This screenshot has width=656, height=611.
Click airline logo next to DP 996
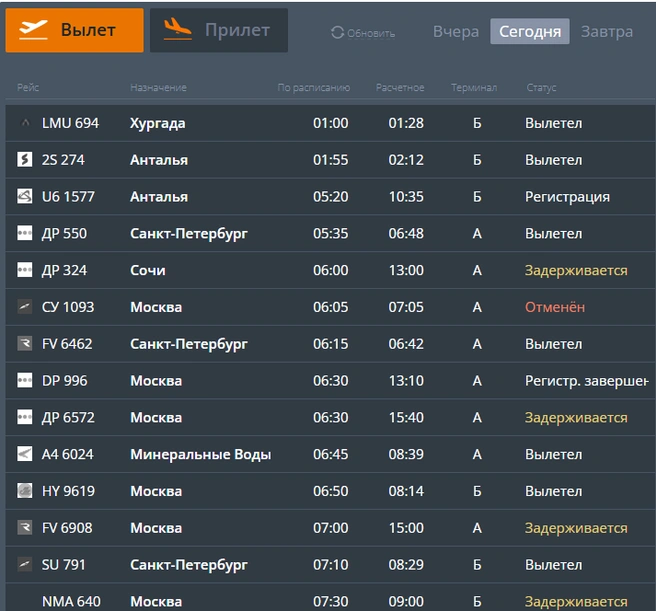tap(25, 380)
